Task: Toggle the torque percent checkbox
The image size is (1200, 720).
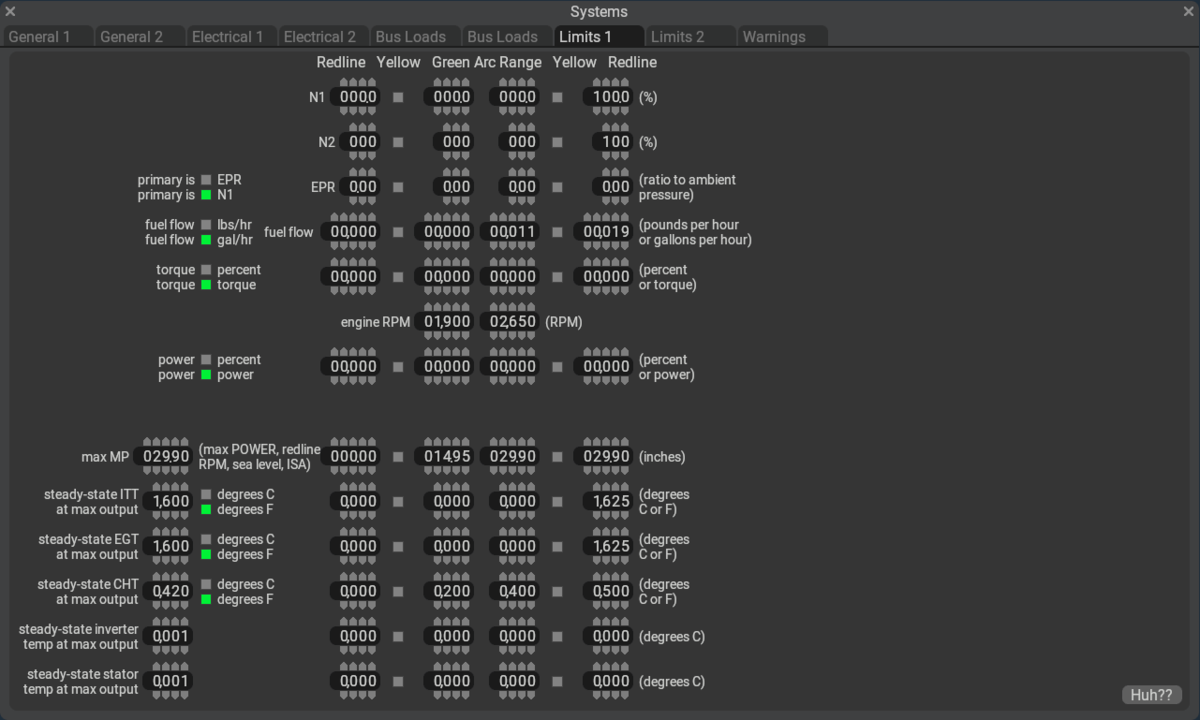Action: (206, 270)
